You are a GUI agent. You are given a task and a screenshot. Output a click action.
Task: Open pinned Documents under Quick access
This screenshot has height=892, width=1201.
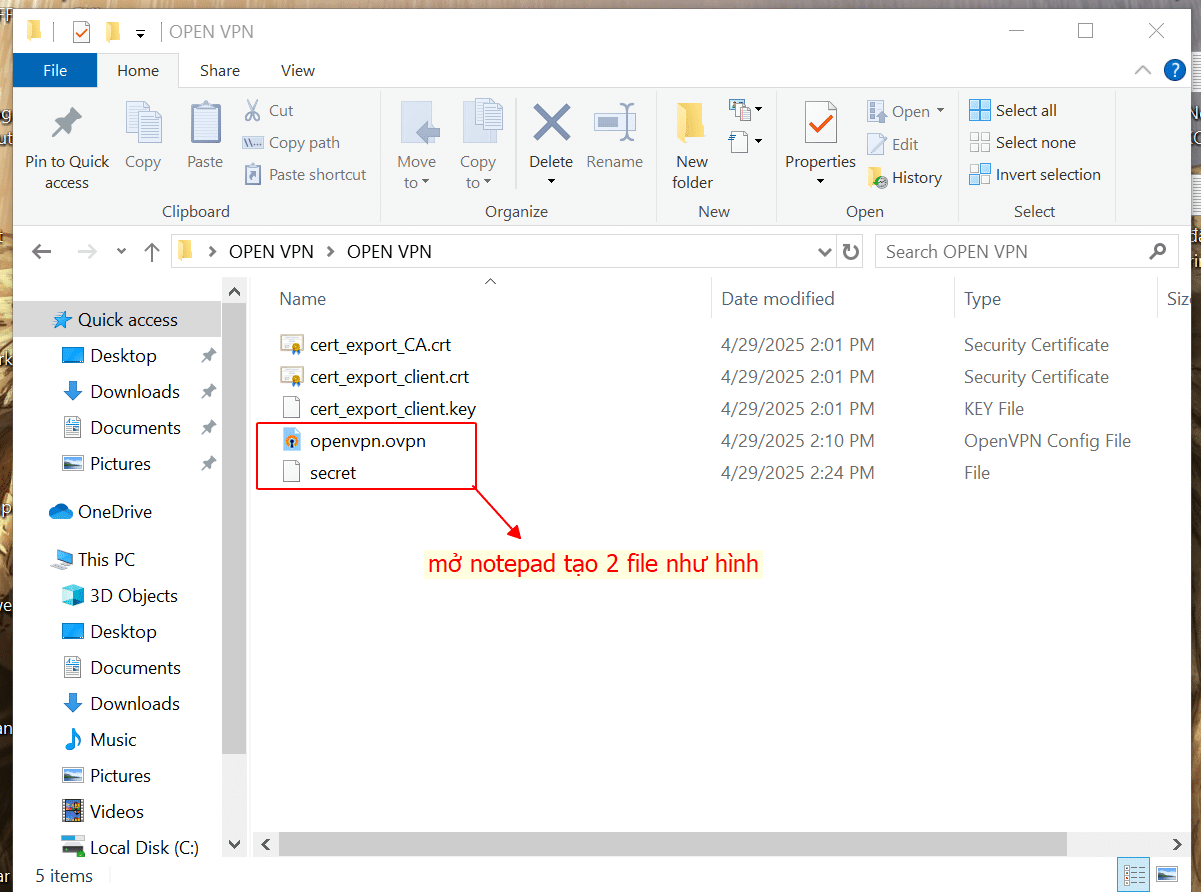(x=135, y=428)
